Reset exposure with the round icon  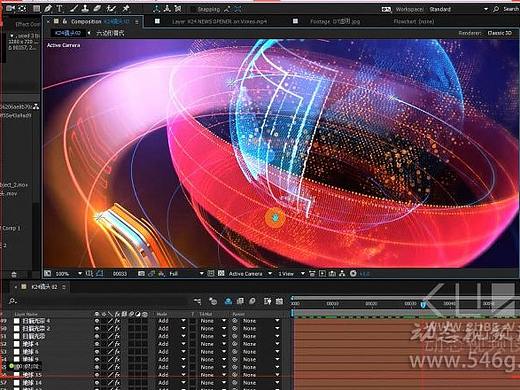pos(353,274)
